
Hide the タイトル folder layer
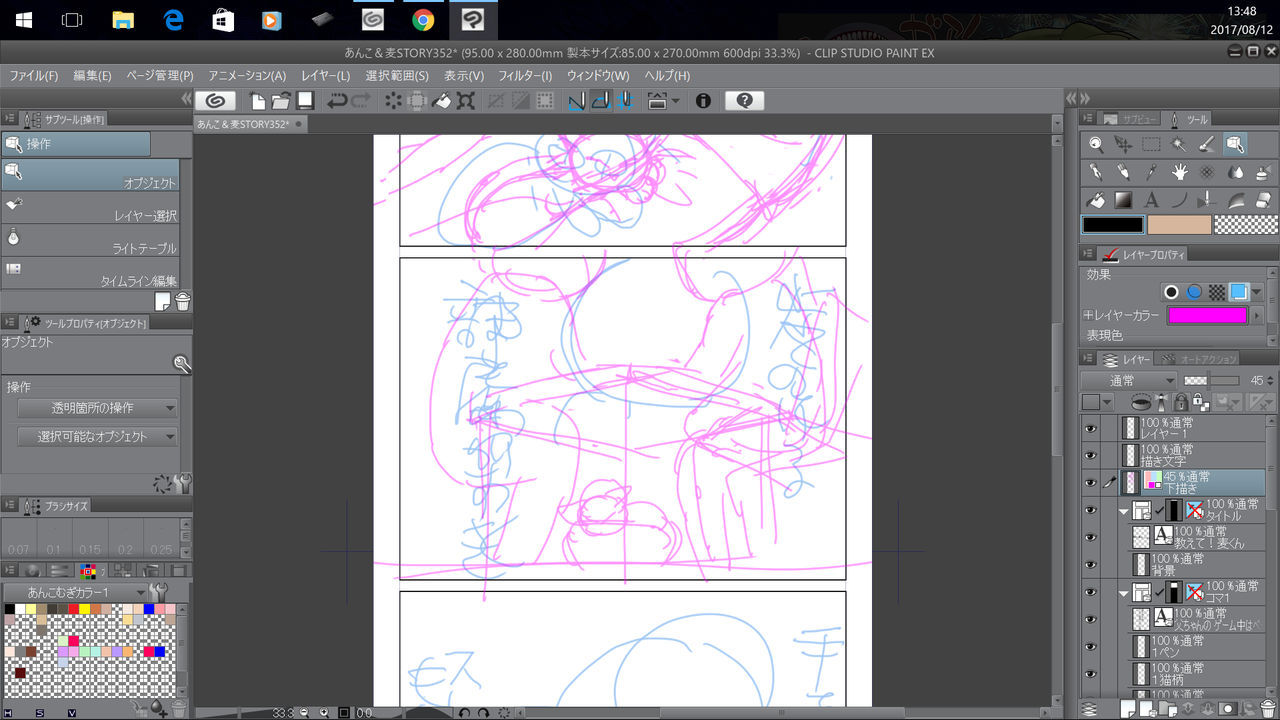(x=1090, y=510)
